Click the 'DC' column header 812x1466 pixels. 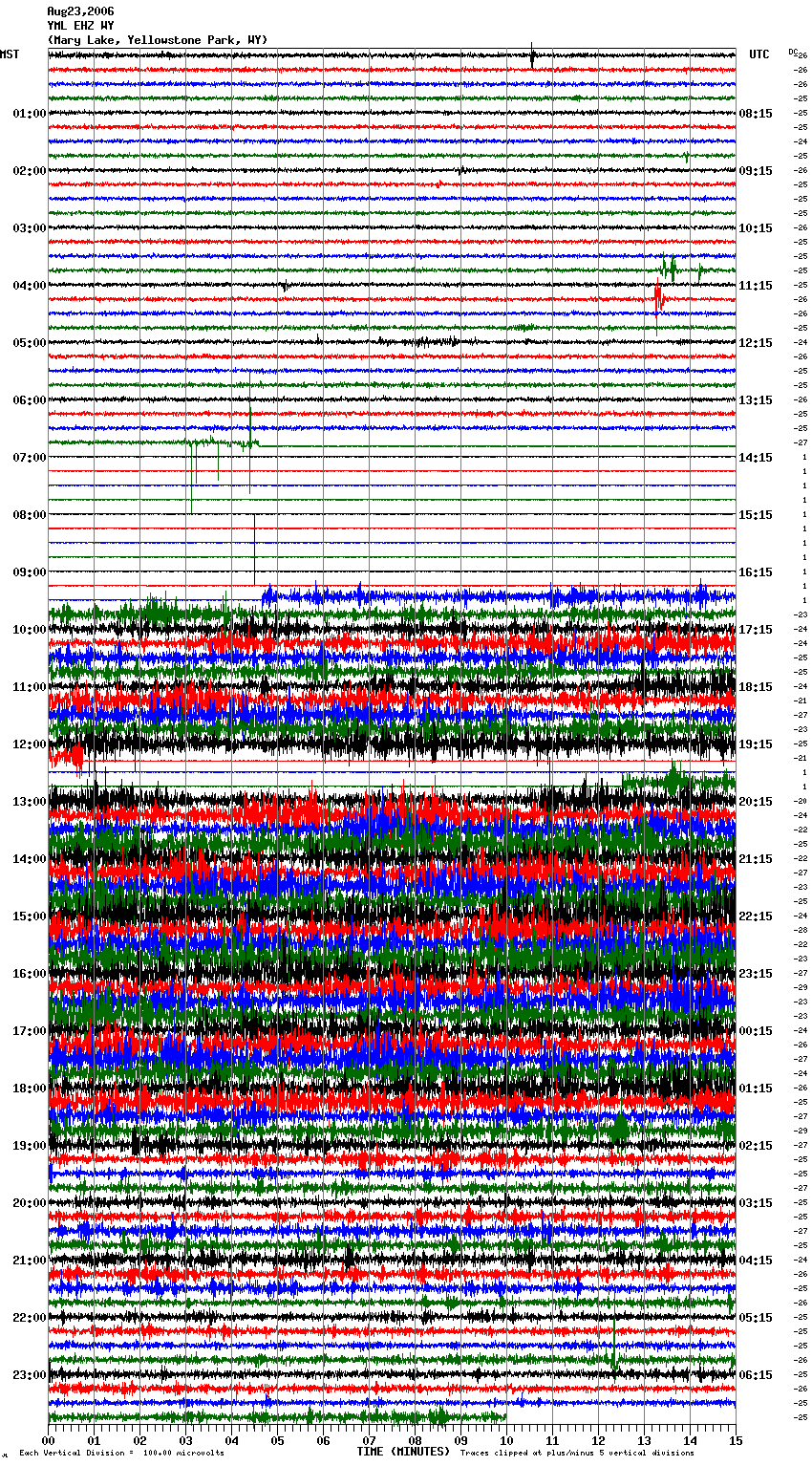click(x=792, y=52)
